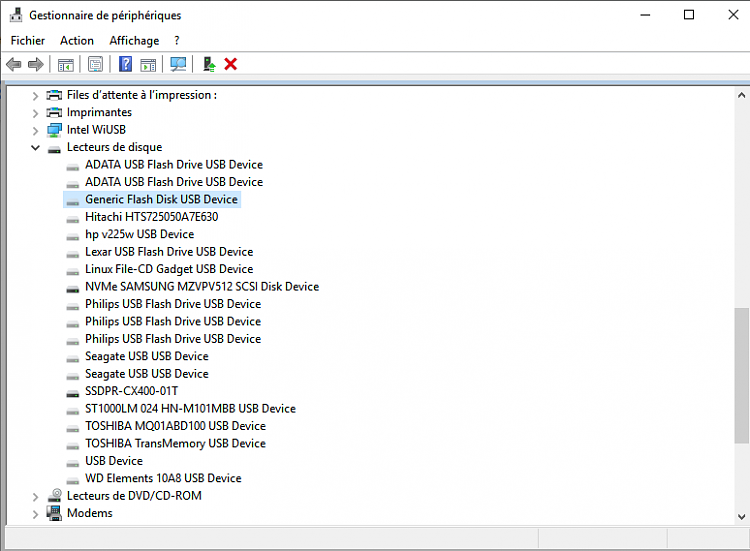Click the vertical scrollbar down arrow
The height and width of the screenshot is (551, 750).
pos(741,516)
